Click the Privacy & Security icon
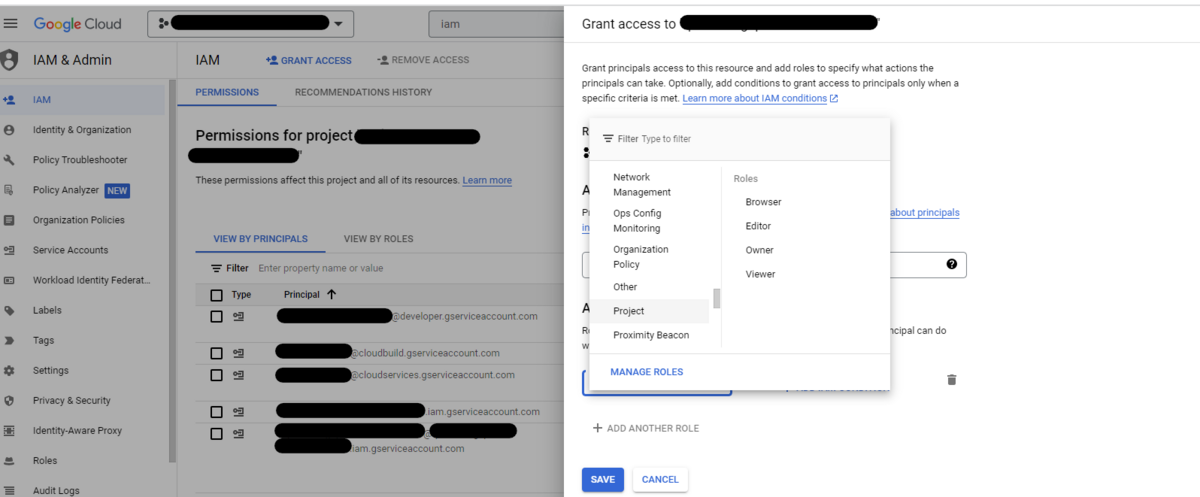The height and width of the screenshot is (497, 1200). [x=9, y=400]
